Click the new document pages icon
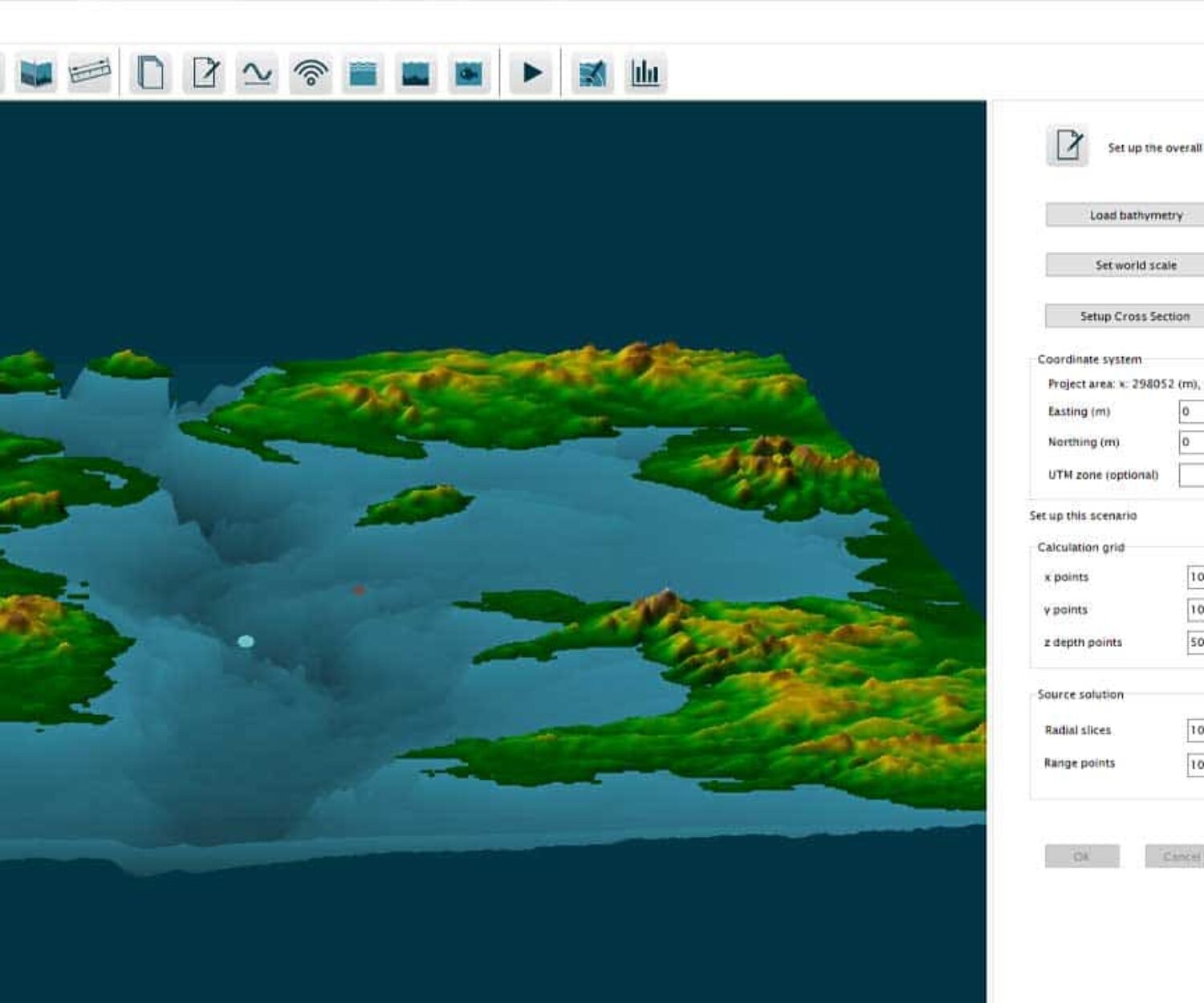This screenshot has width=1204, height=1003. pos(150,74)
